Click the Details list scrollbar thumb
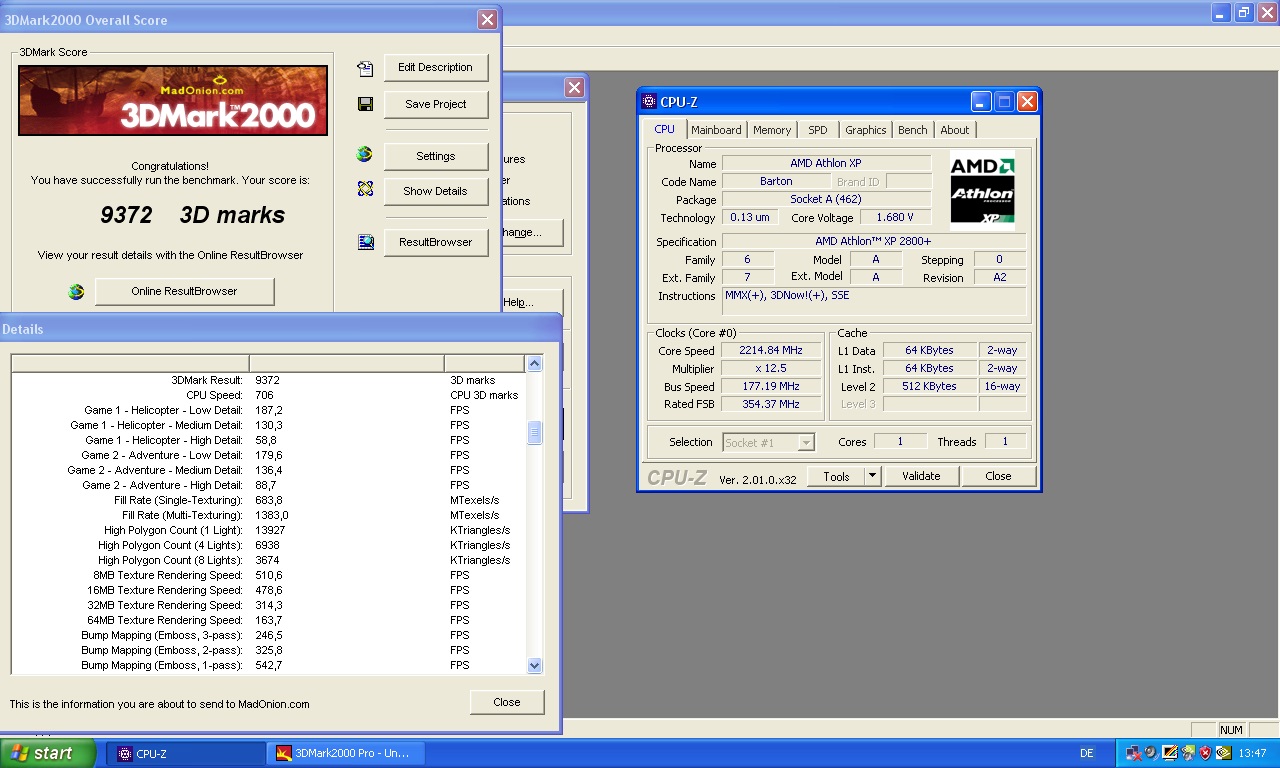1280x768 pixels. pyautogui.click(x=534, y=433)
